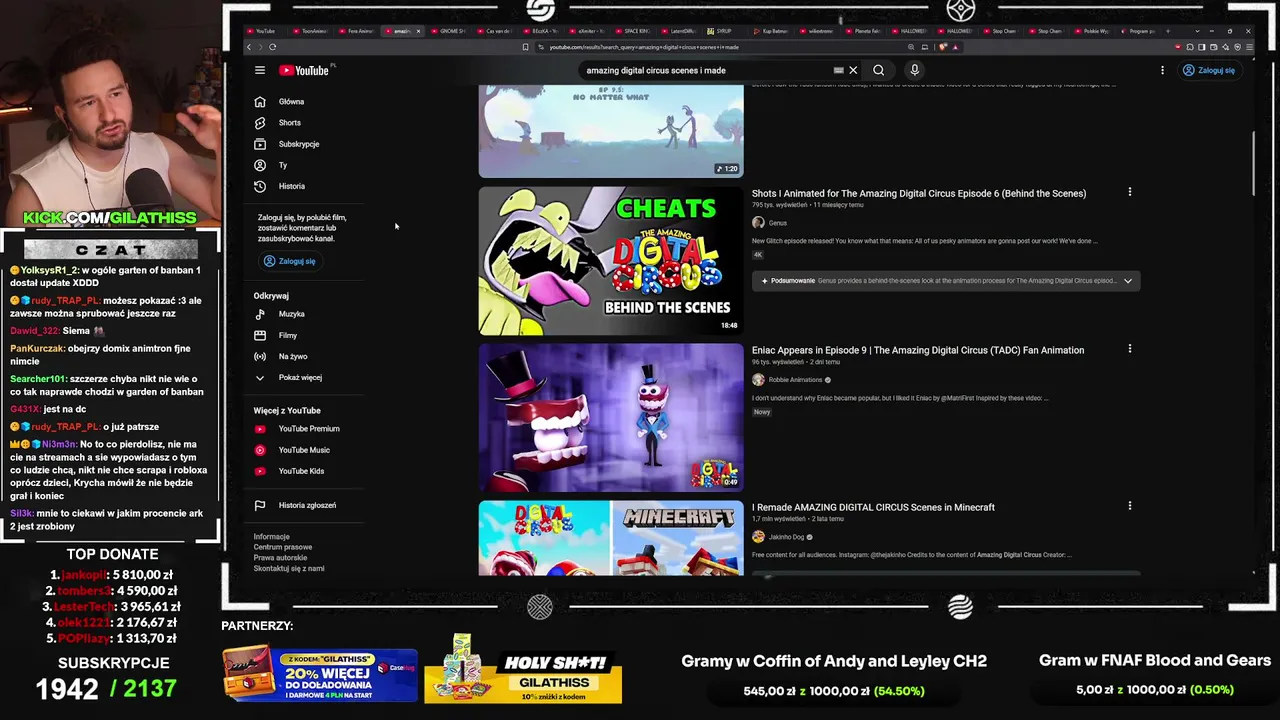
Task: Click the sidebar Zaloguj się button
Action: (289, 261)
